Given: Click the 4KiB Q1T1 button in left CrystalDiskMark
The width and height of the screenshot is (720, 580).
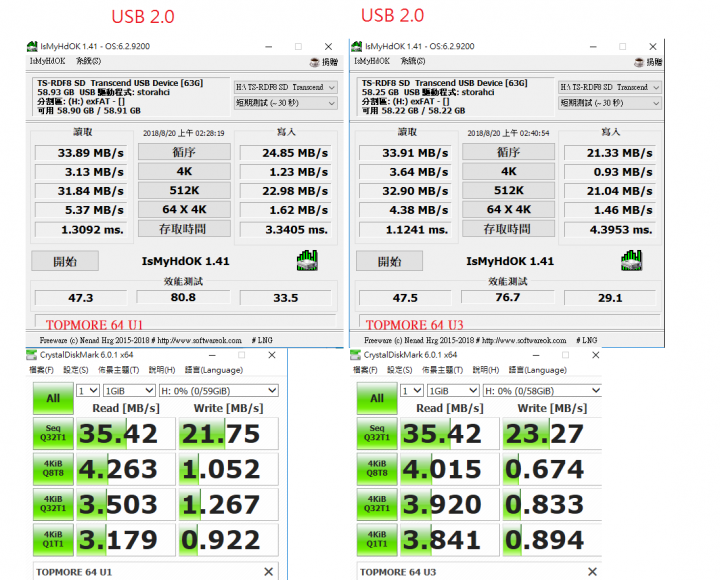Looking at the screenshot, I should [53, 540].
